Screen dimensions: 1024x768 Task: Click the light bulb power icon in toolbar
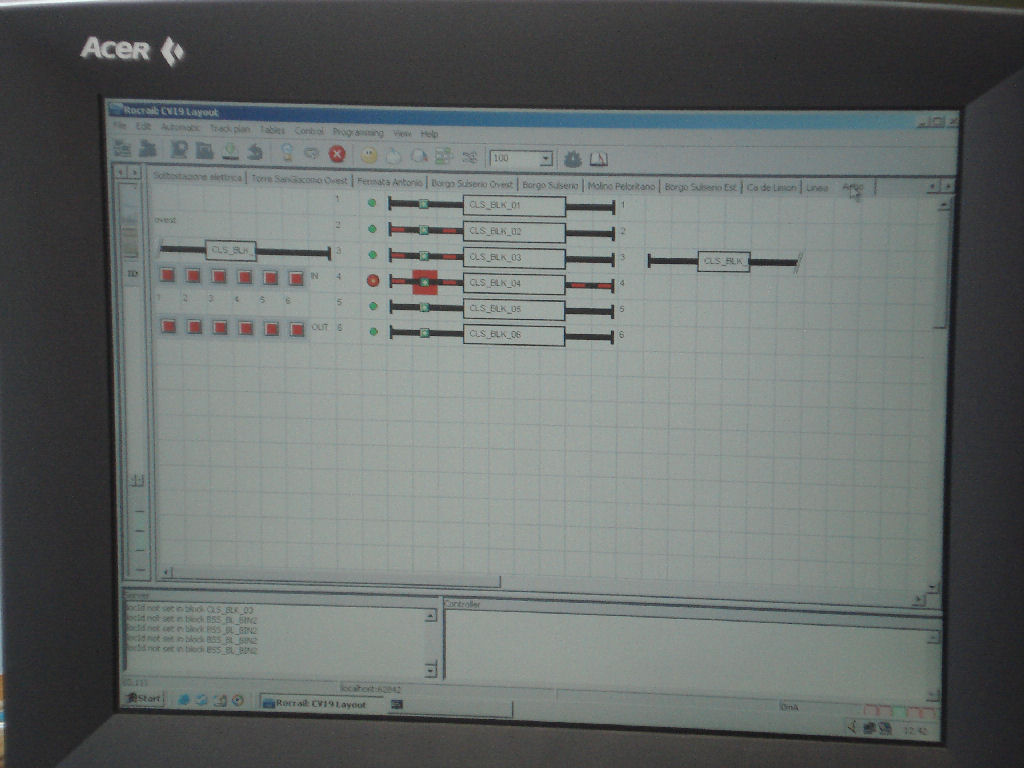(x=286, y=152)
